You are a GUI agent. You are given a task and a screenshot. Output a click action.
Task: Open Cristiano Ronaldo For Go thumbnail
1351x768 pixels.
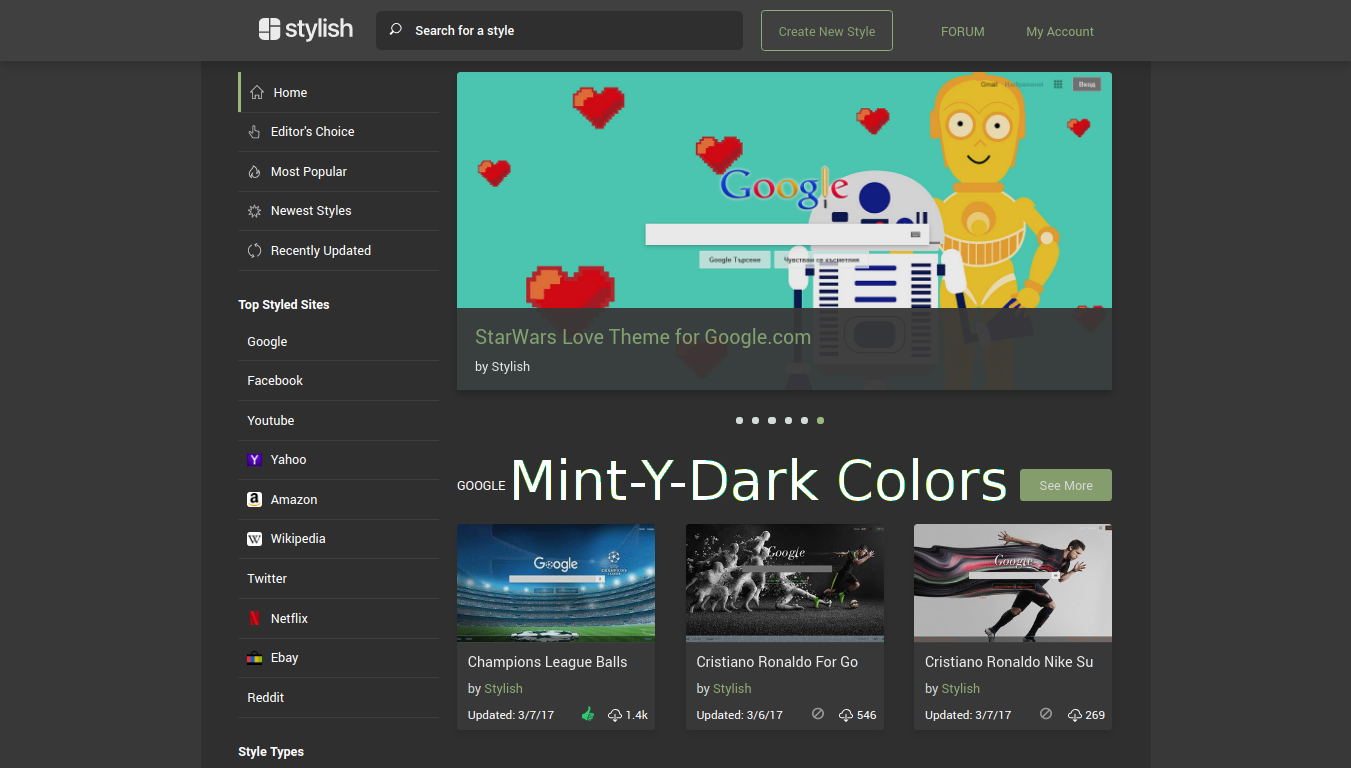point(785,583)
